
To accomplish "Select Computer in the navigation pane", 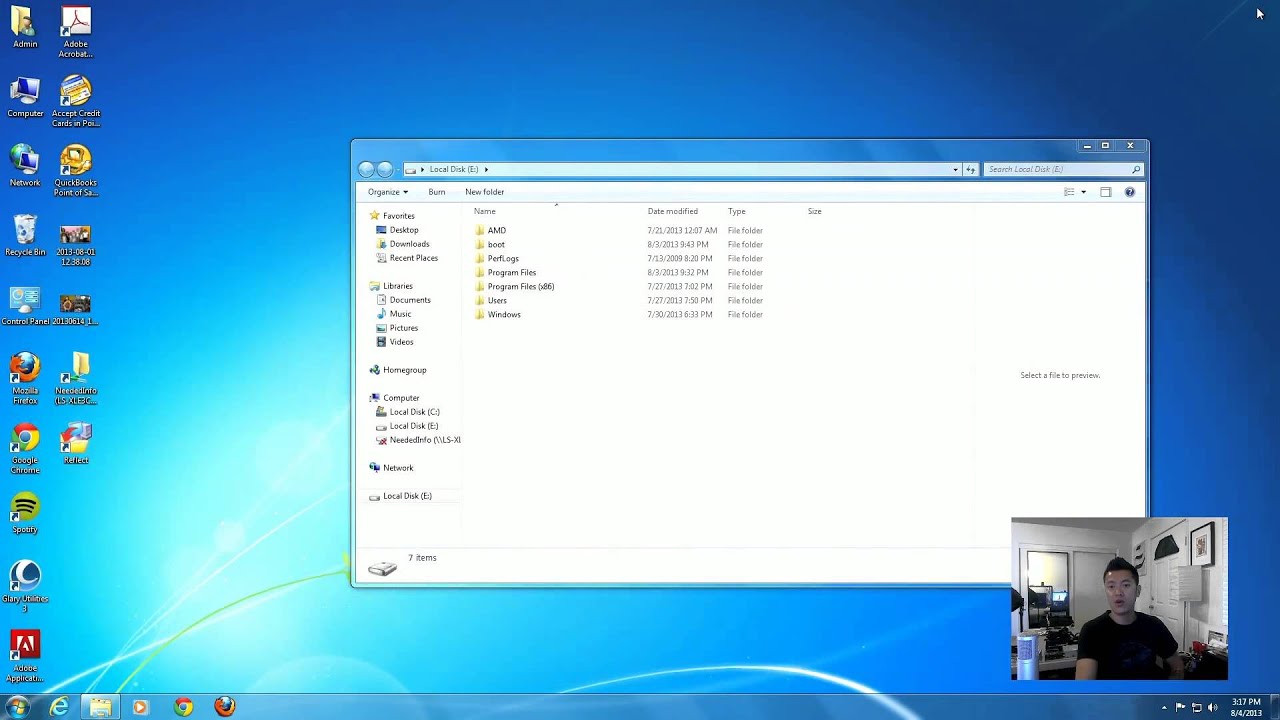I will pyautogui.click(x=401, y=398).
